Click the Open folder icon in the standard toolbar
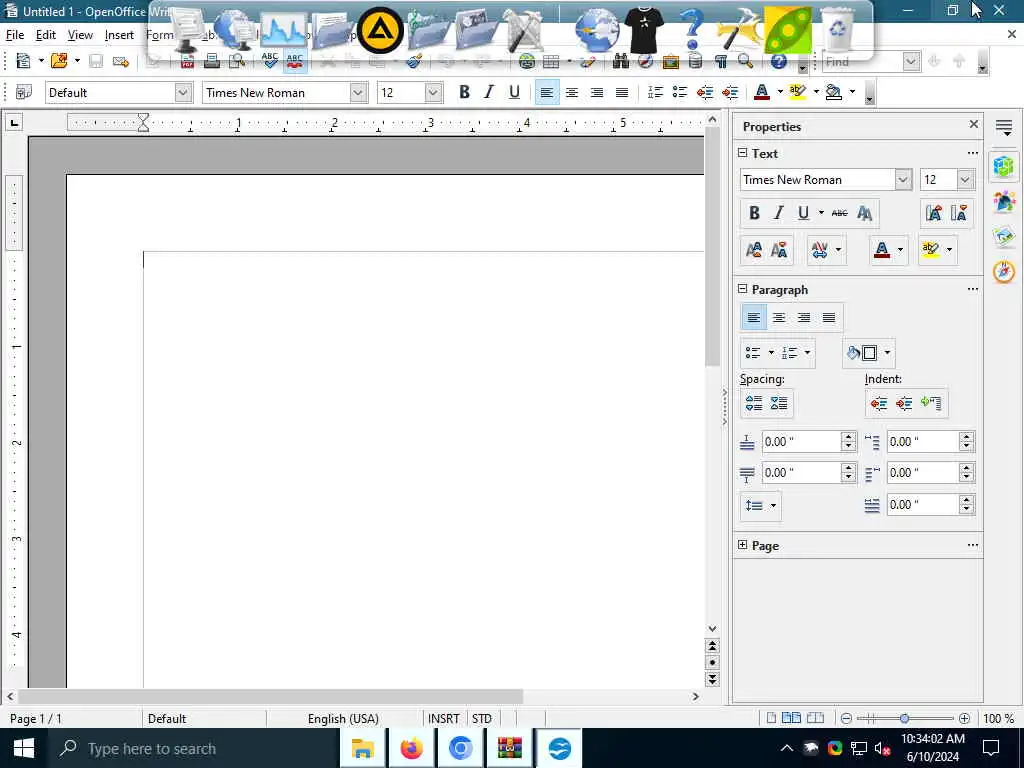 click(59, 61)
